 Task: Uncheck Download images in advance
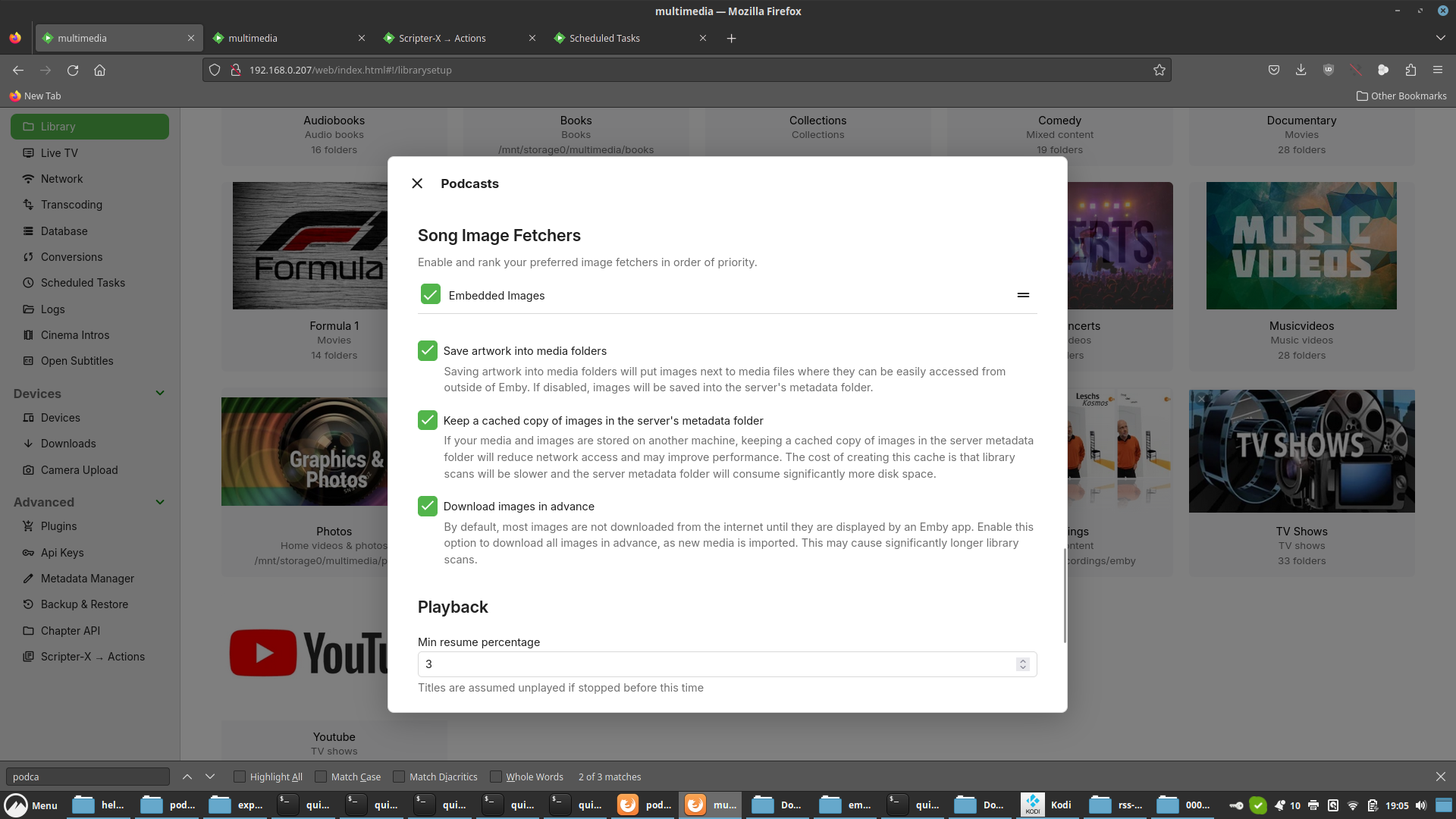(427, 506)
